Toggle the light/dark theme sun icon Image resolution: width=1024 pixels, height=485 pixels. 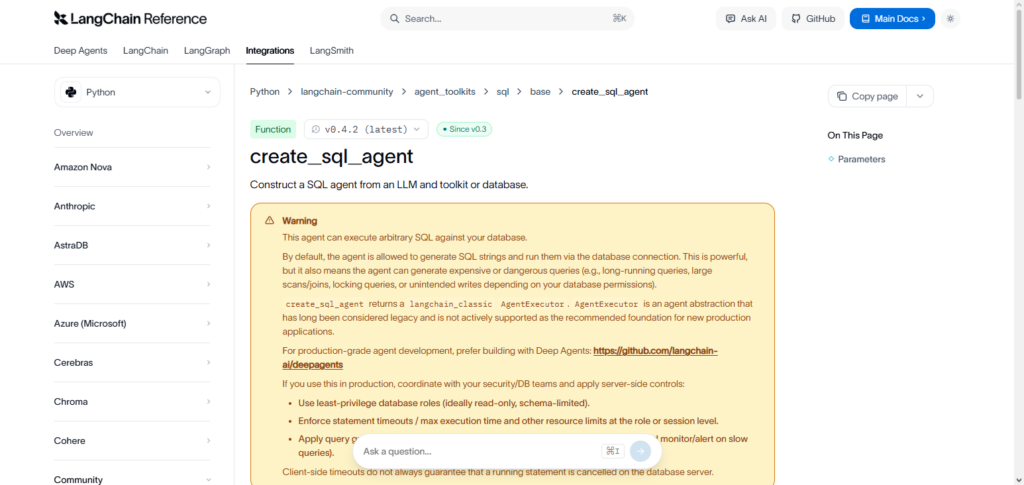tap(950, 19)
